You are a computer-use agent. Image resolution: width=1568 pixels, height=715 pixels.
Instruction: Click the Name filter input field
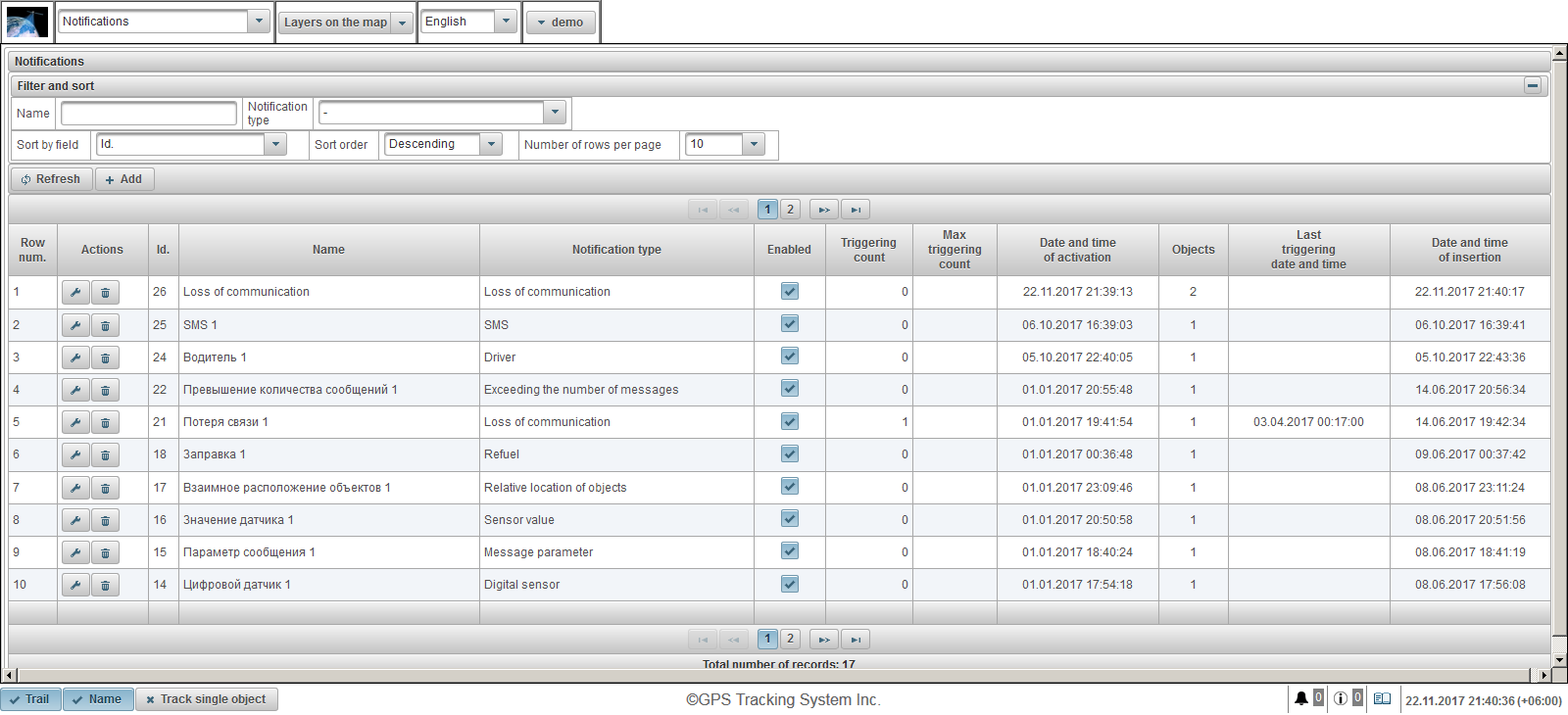[x=149, y=114]
